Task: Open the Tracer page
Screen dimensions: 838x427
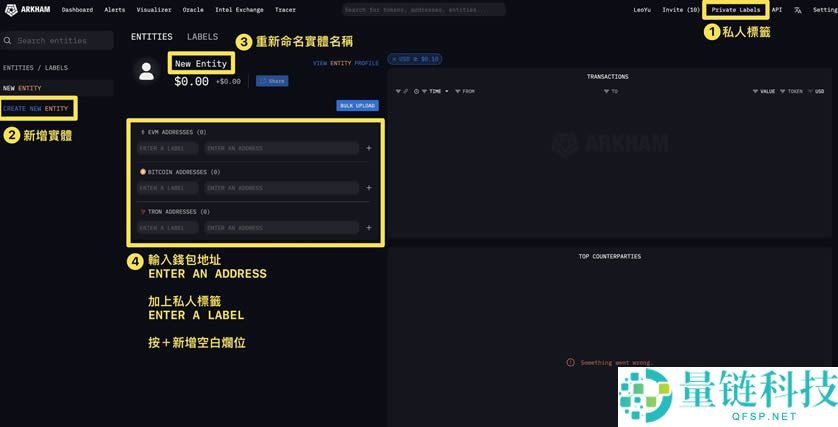Action: pos(285,10)
